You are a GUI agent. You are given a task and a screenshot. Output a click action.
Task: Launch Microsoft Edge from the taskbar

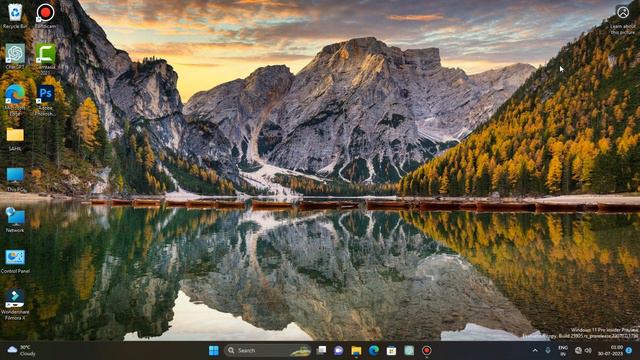373,351
